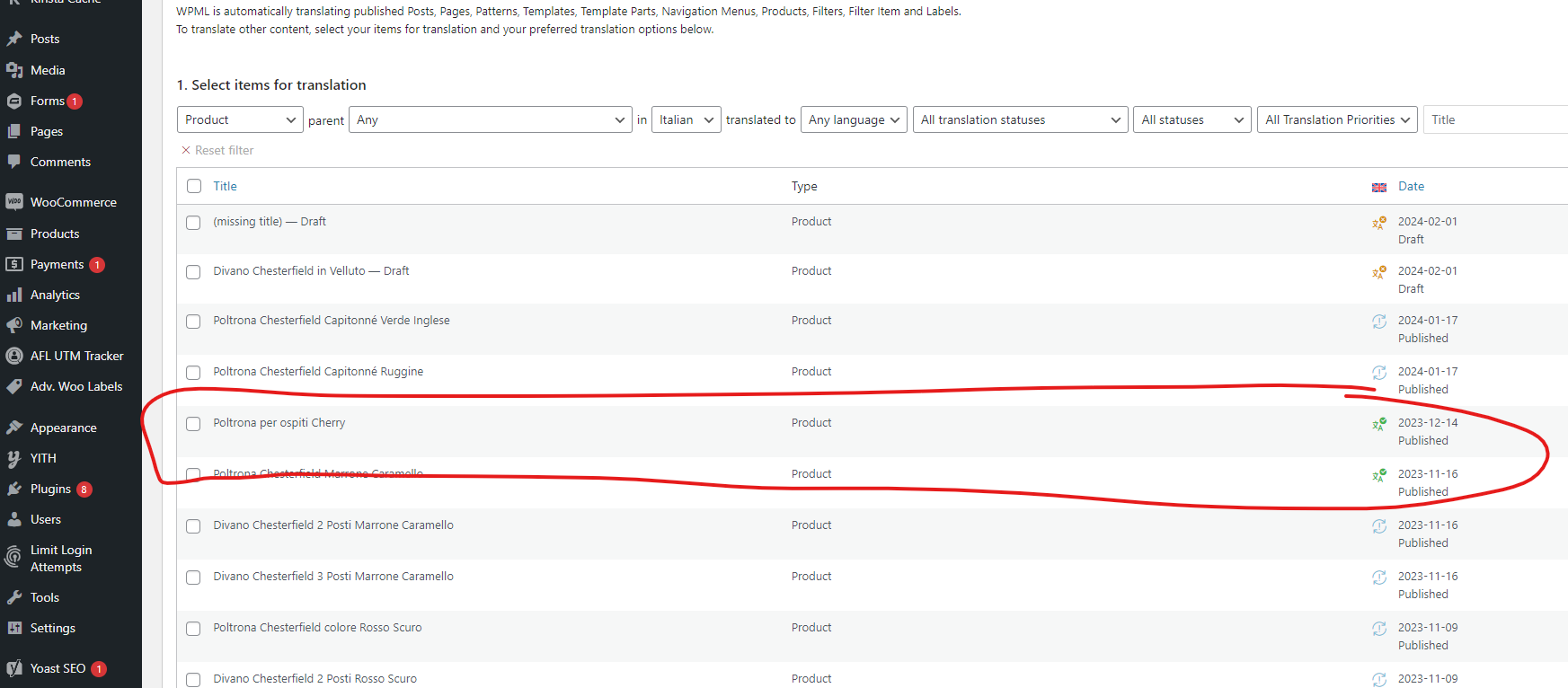Click the Limit Login Attempts fingerprint icon
The height and width of the screenshot is (688, 1568).
(x=13, y=558)
